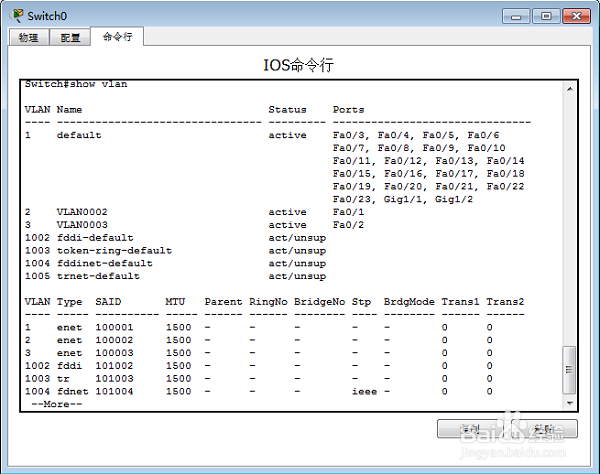Viewport: 600px width, 474px height.
Task: Click the 'fddinet-default' VLAN name
Action: (104, 263)
